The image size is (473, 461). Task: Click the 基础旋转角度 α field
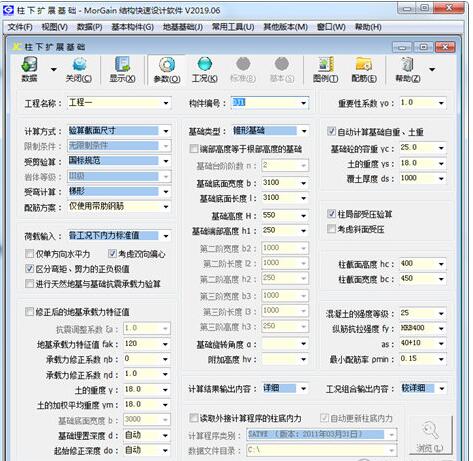pos(285,344)
